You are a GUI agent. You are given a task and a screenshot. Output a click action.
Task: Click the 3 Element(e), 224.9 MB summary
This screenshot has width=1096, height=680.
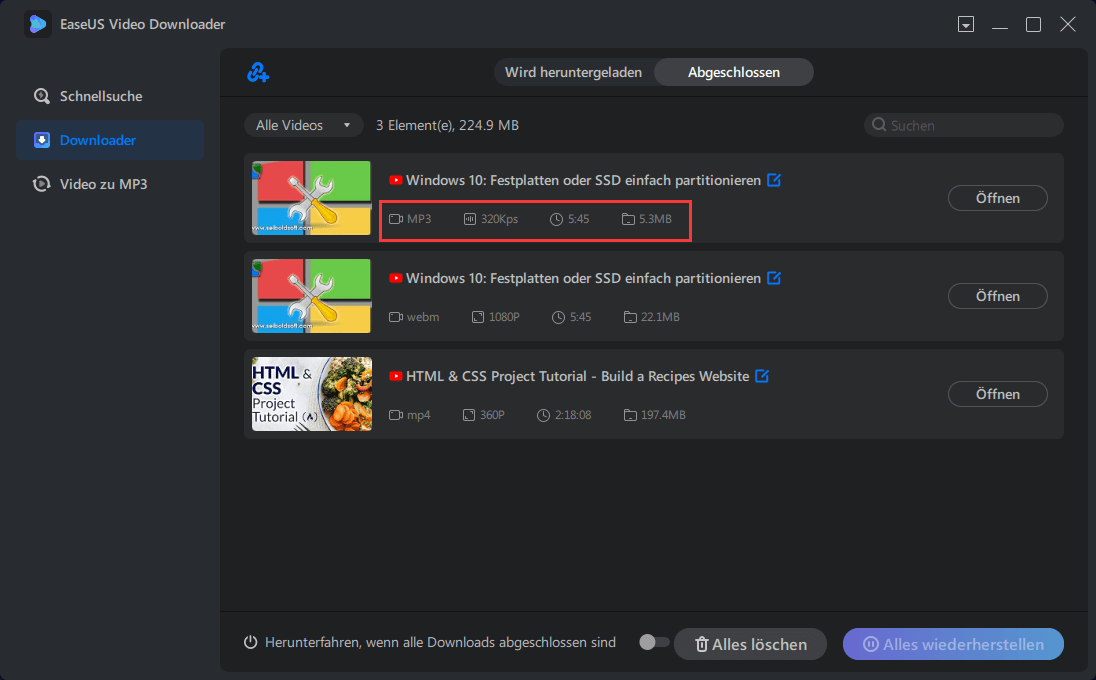pyautogui.click(x=447, y=125)
